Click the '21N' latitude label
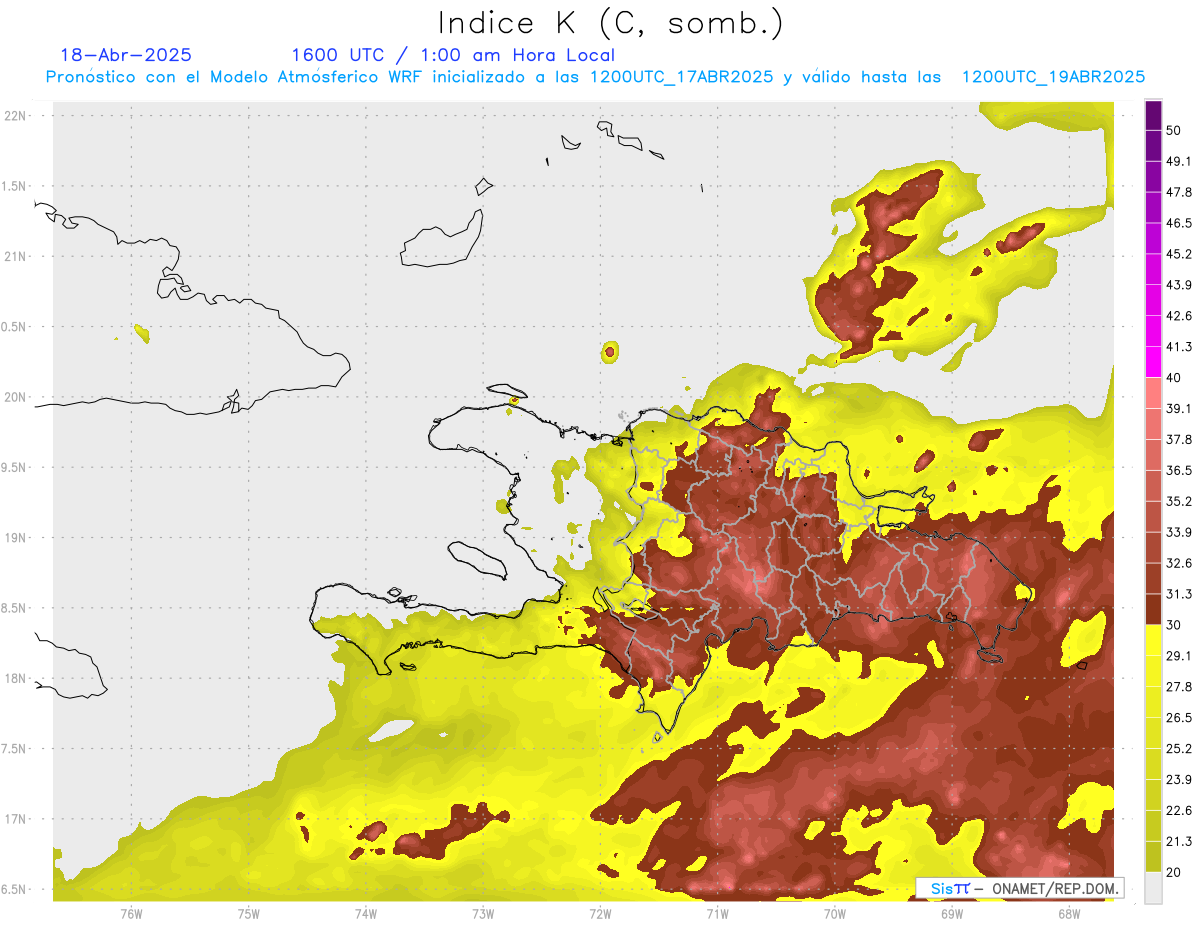The image size is (1200, 927). [16, 256]
